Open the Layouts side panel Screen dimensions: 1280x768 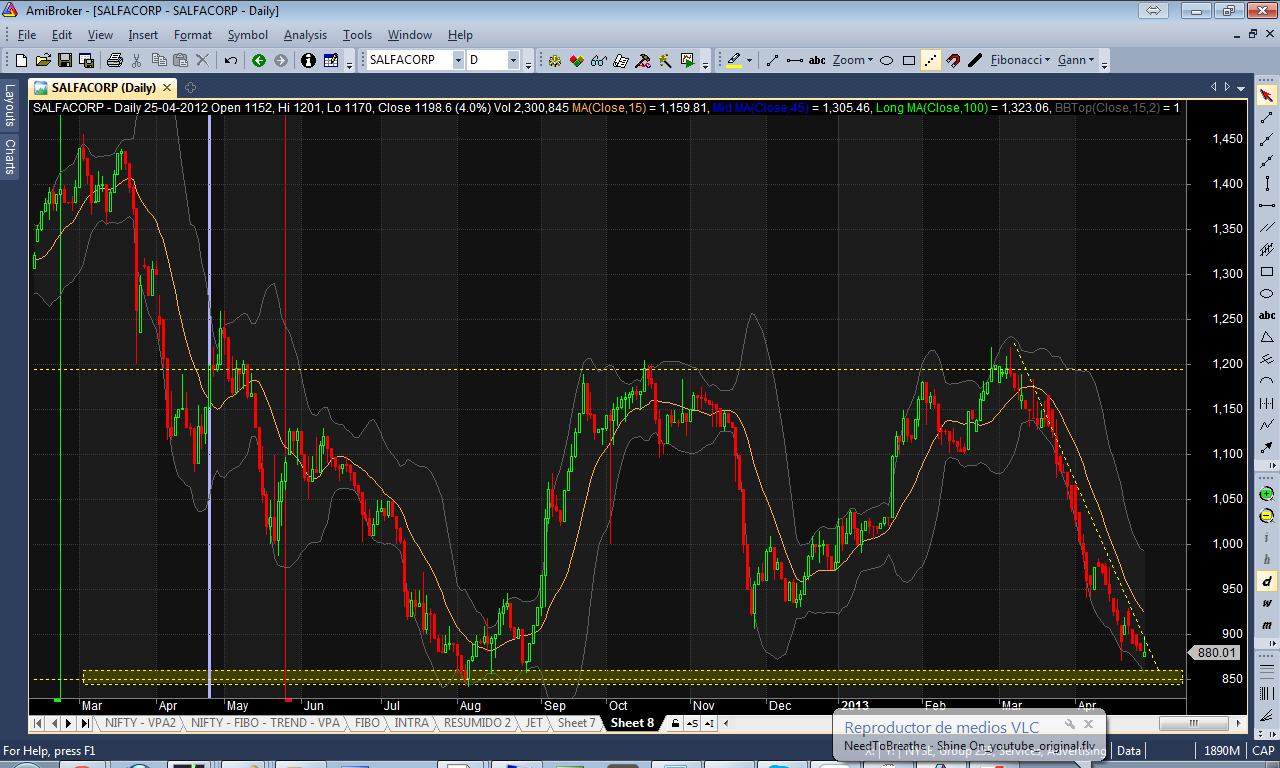pyautogui.click(x=9, y=105)
